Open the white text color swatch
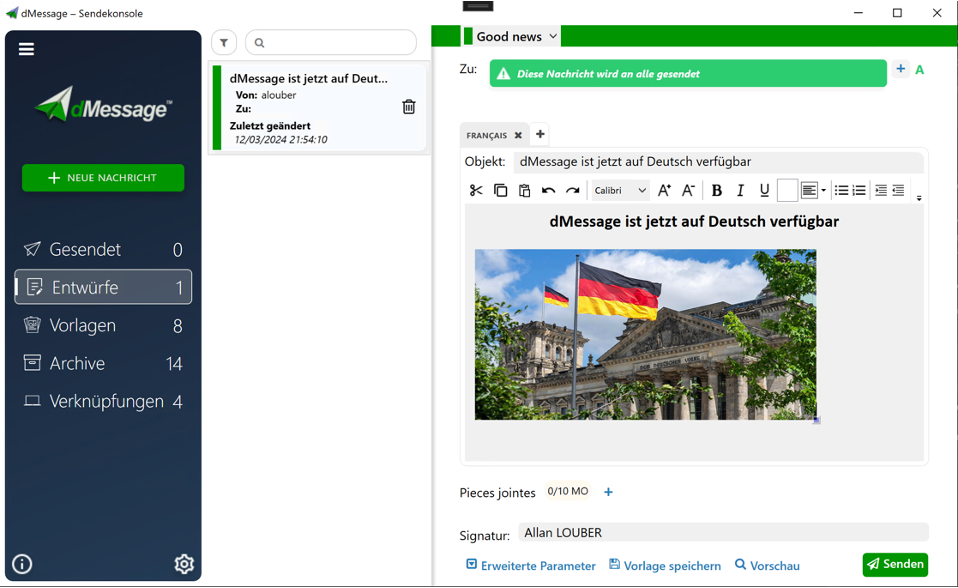The width and height of the screenshot is (958, 588). [787, 190]
